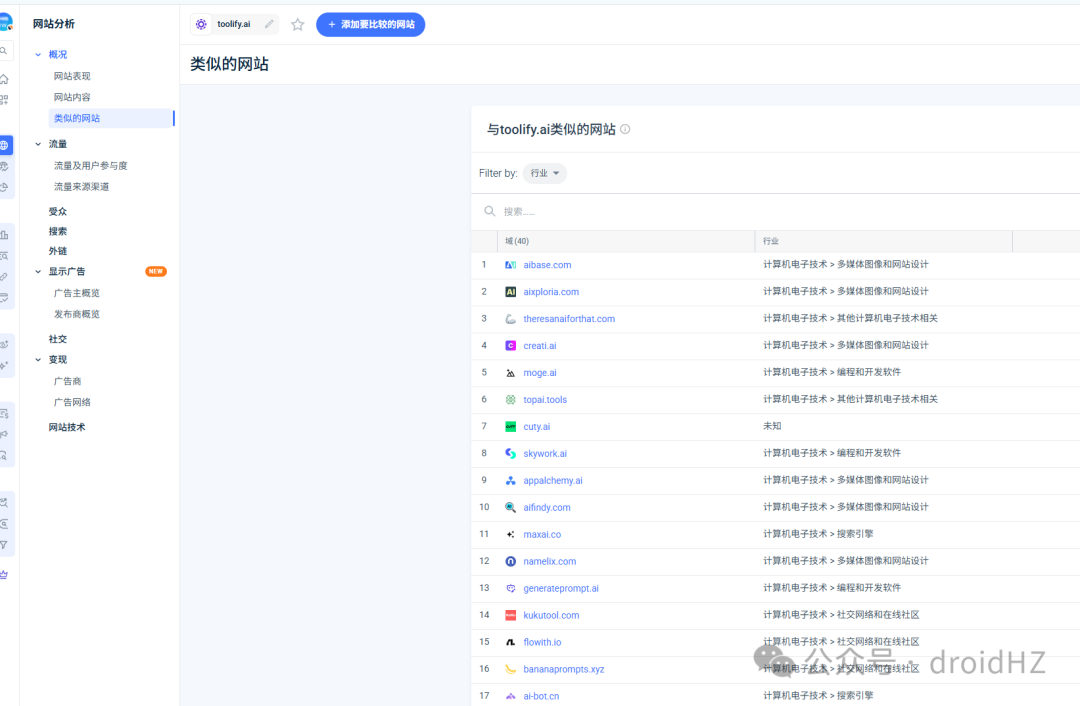Click the crown icon in the left rail

[4, 574]
